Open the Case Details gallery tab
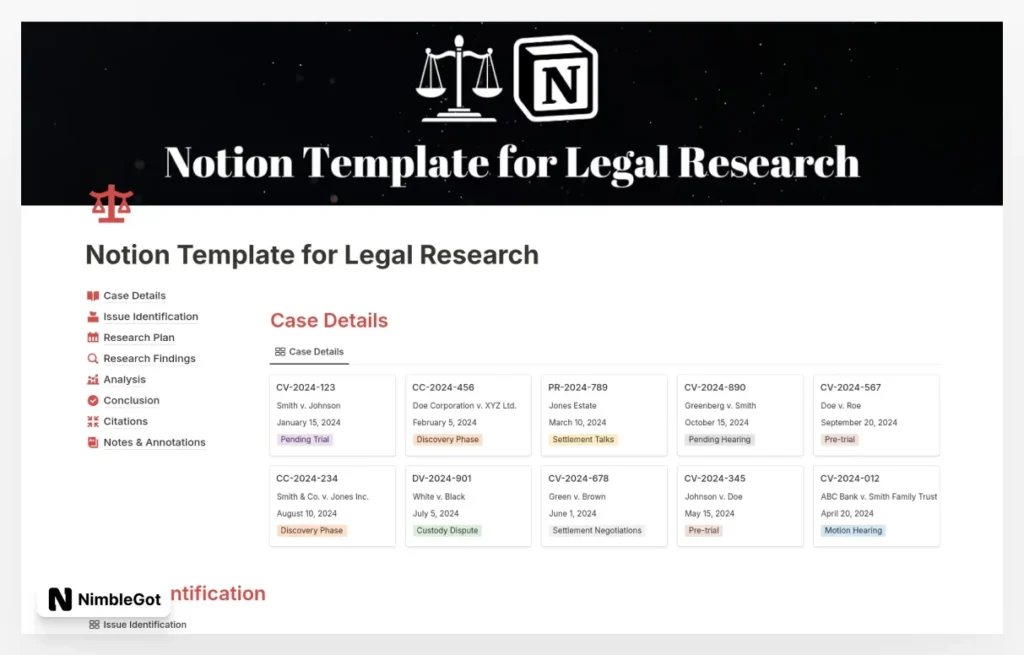The height and width of the screenshot is (655, 1024). (309, 352)
